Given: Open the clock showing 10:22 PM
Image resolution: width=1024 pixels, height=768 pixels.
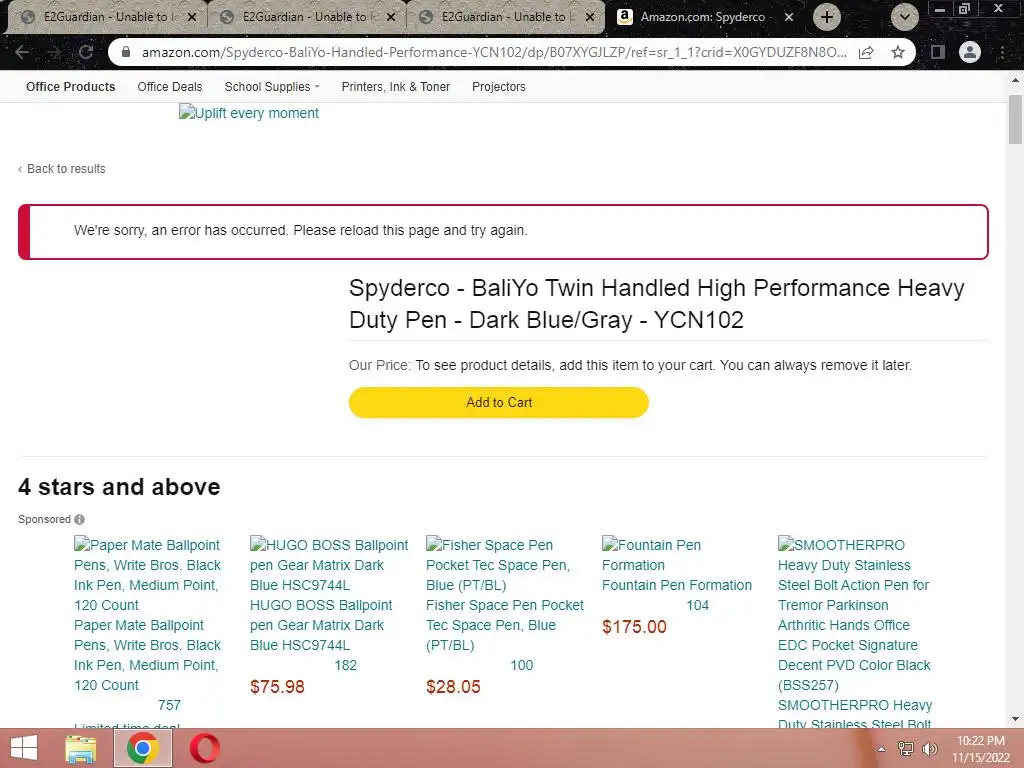Looking at the screenshot, I should click(x=980, y=749).
